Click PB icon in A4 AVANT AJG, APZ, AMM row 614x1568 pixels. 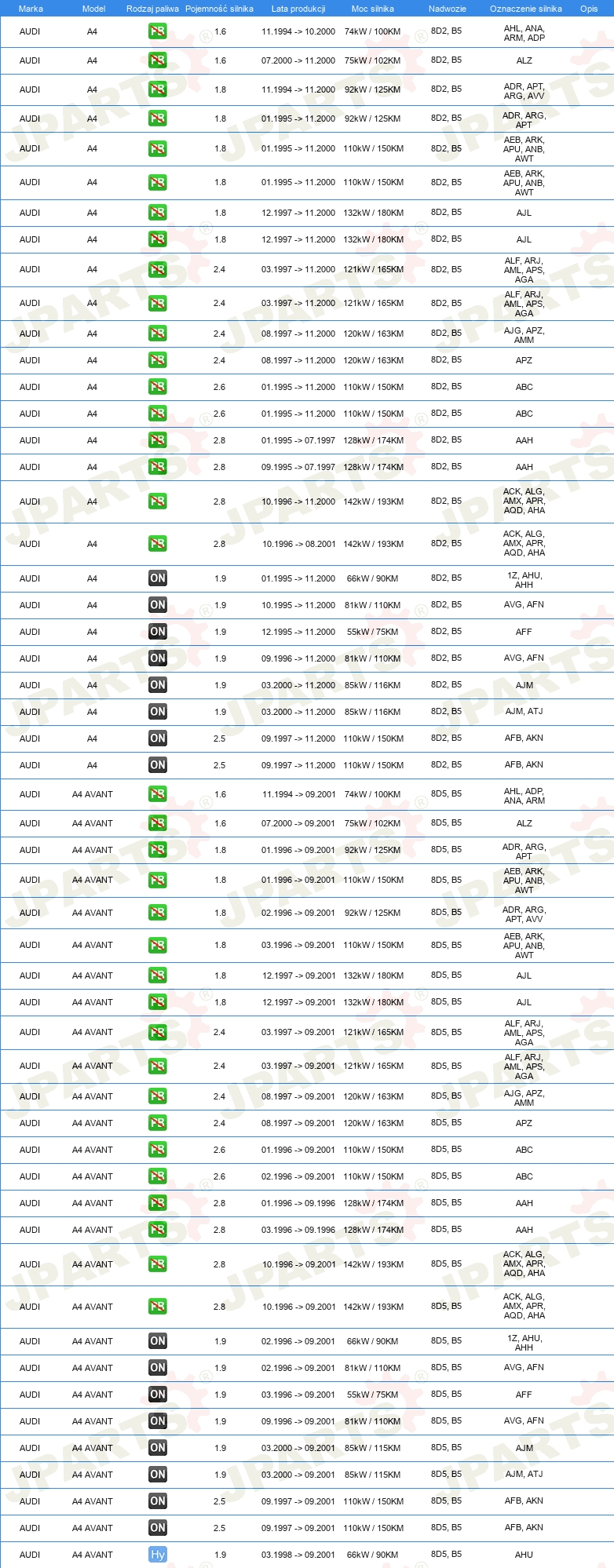(157, 1096)
